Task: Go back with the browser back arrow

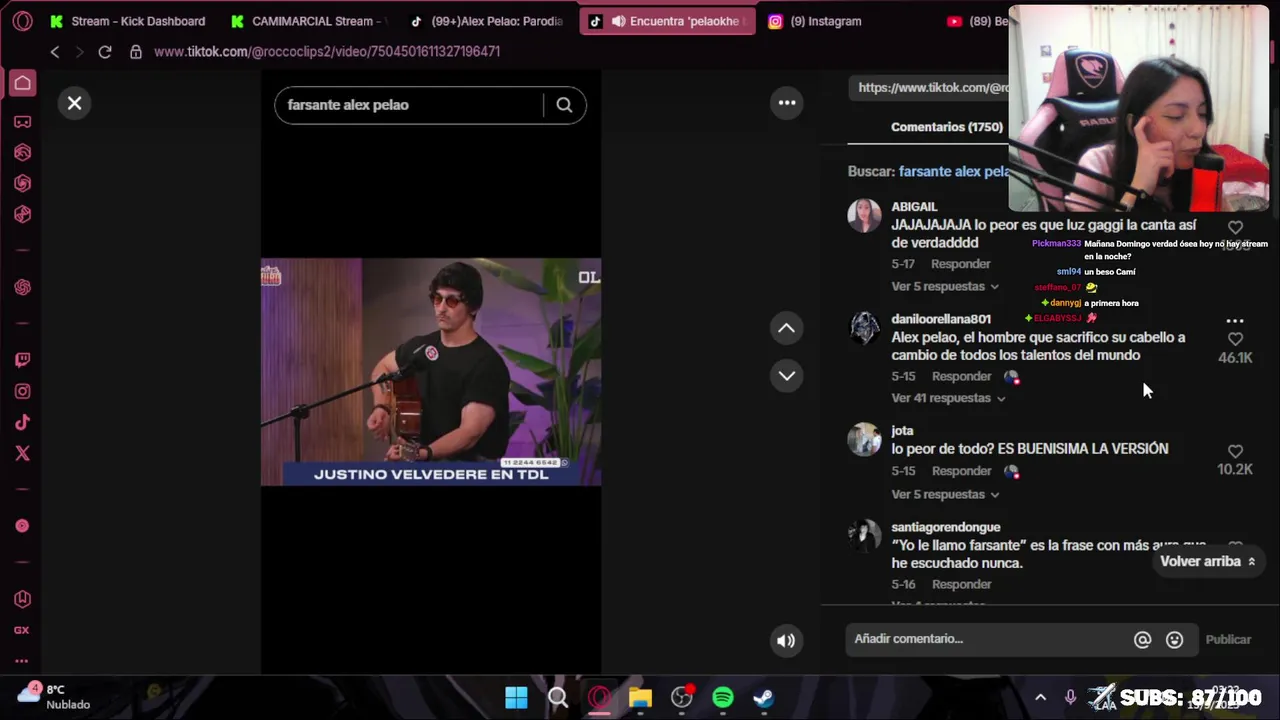Action: tap(55, 52)
